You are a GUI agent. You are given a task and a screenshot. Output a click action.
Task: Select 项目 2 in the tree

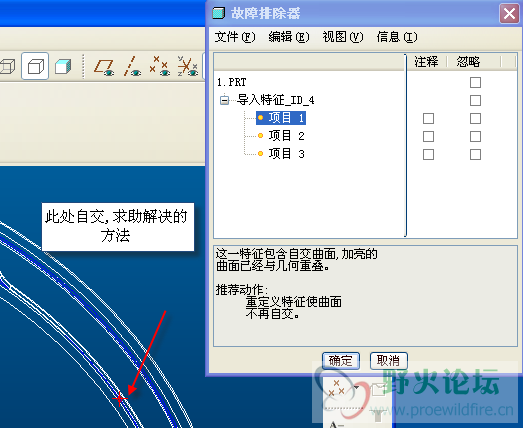pyautogui.click(x=286, y=136)
